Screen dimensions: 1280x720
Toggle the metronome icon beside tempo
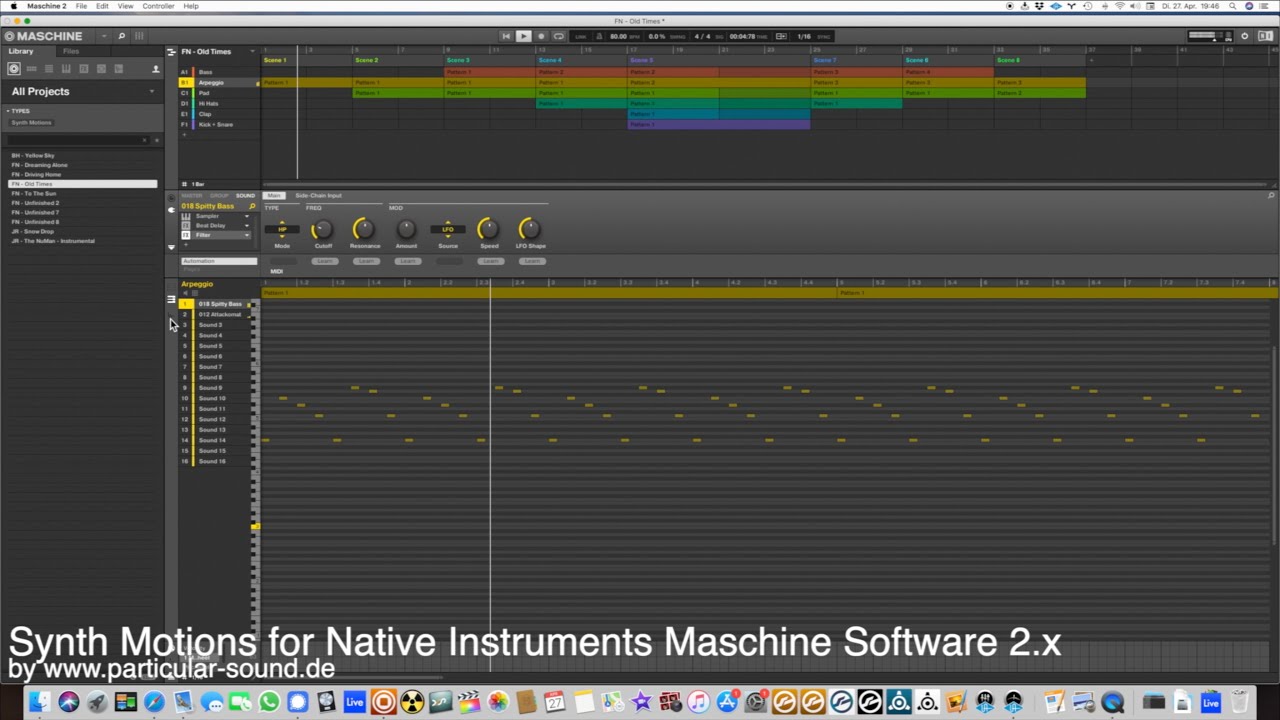tap(598, 36)
